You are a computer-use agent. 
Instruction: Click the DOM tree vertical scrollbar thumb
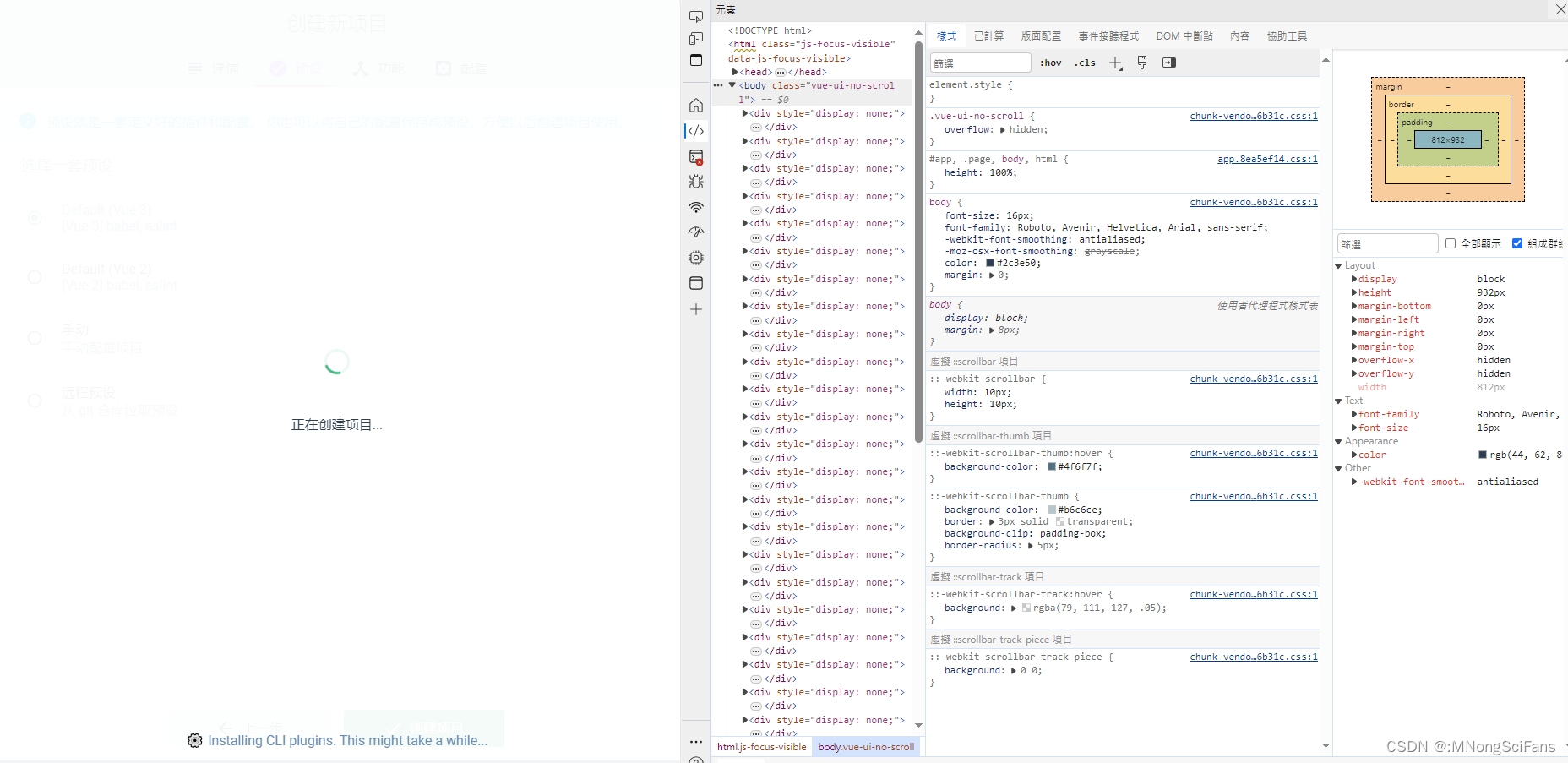tap(918, 241)
